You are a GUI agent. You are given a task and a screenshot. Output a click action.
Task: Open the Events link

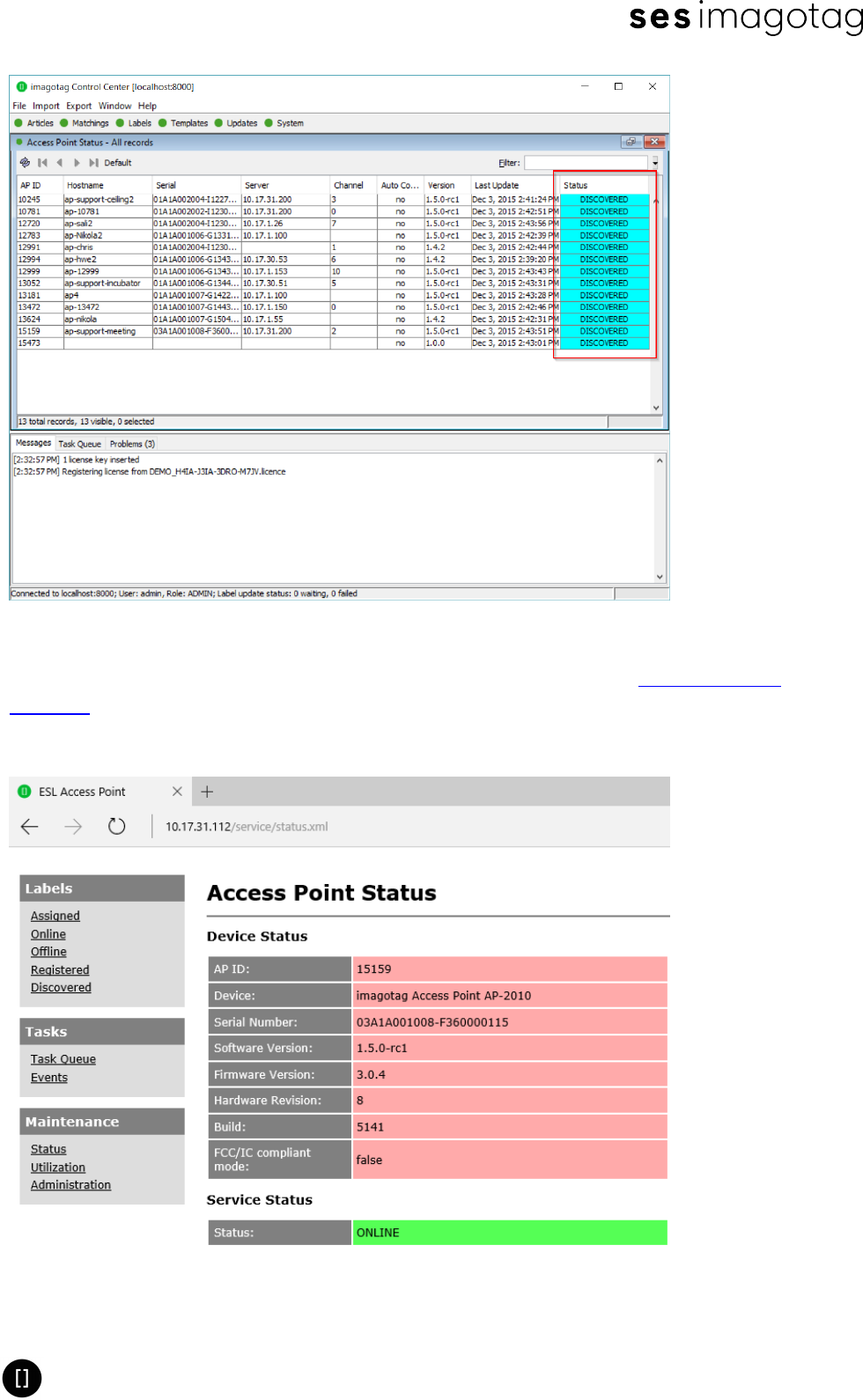tap(49, 1078)
